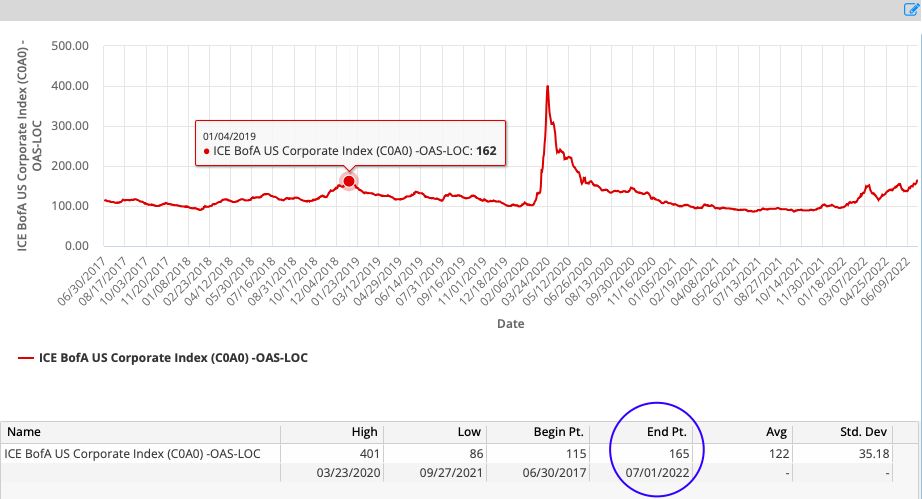This screenshot has height=499, width=922.
Task: Click the 09/16/2019 x-axis date label
Action: [x=442, y=280]
